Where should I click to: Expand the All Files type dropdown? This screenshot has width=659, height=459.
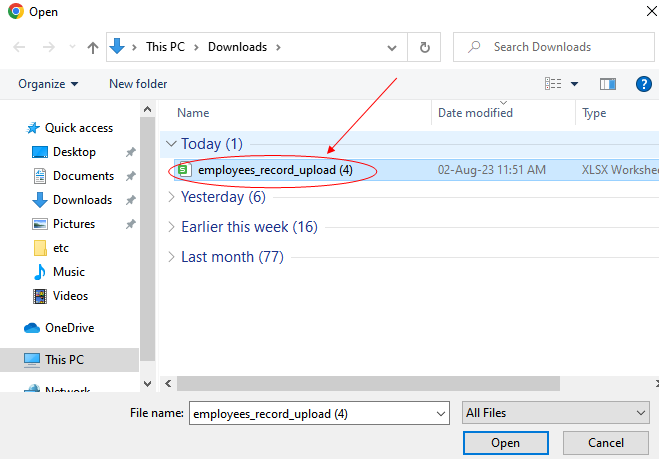point(556,413)
